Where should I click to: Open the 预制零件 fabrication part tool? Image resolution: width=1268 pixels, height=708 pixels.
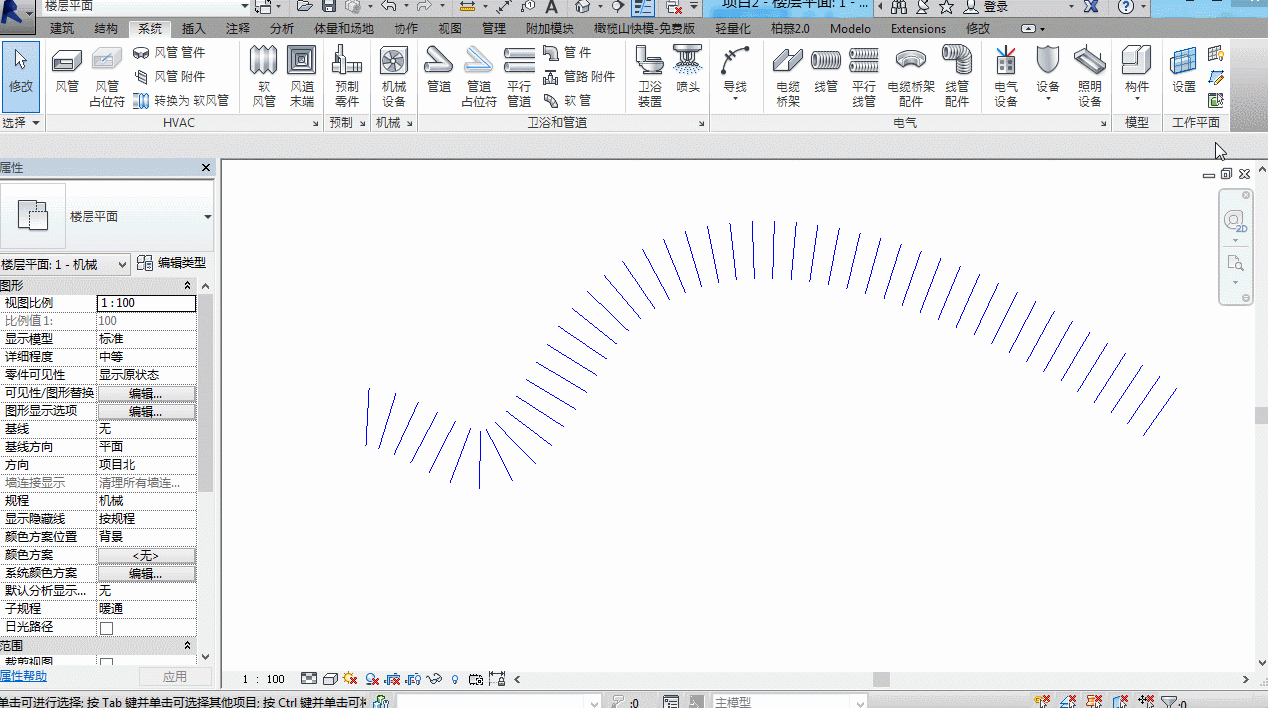[347, 77]
